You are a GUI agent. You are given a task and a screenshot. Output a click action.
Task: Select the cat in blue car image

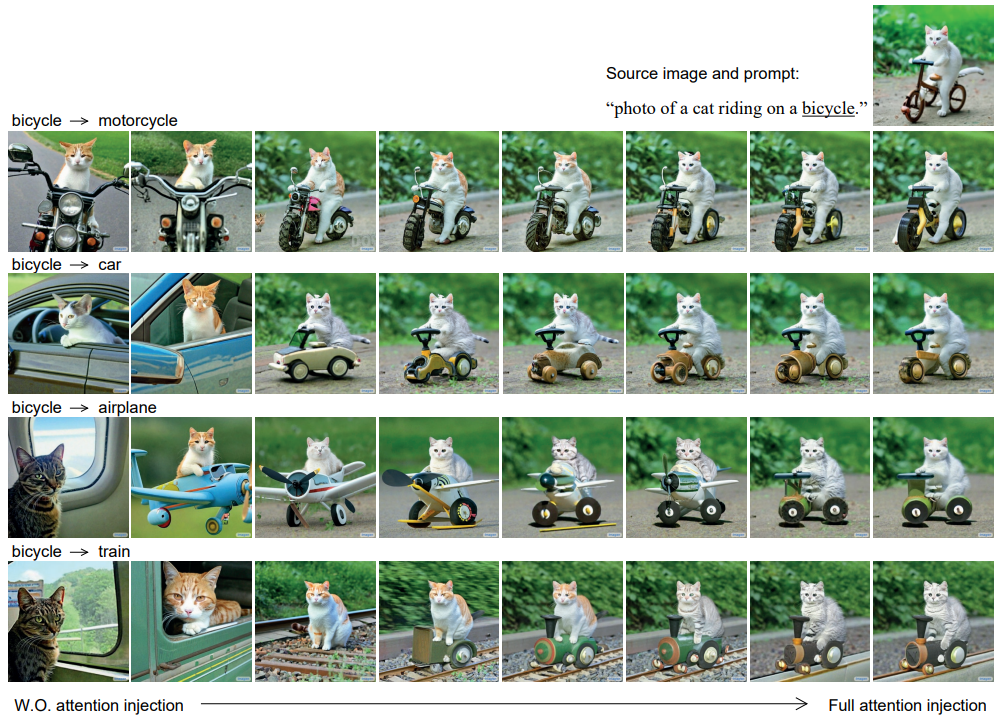pos(191,334)
